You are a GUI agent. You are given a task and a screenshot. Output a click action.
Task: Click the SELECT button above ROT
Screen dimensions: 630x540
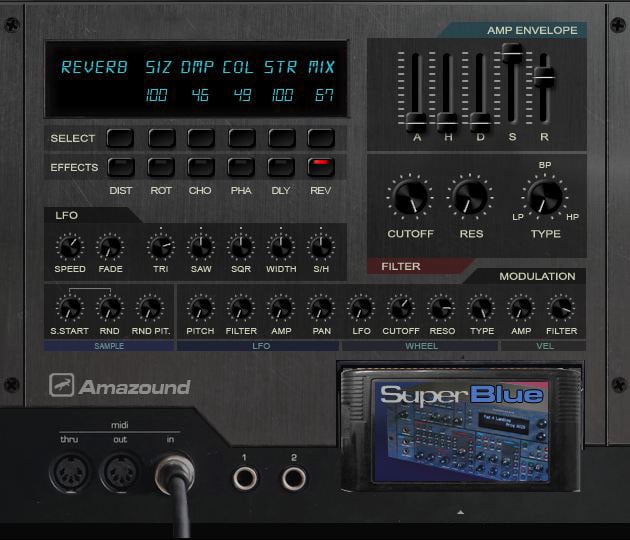click(x=162, y=138)
